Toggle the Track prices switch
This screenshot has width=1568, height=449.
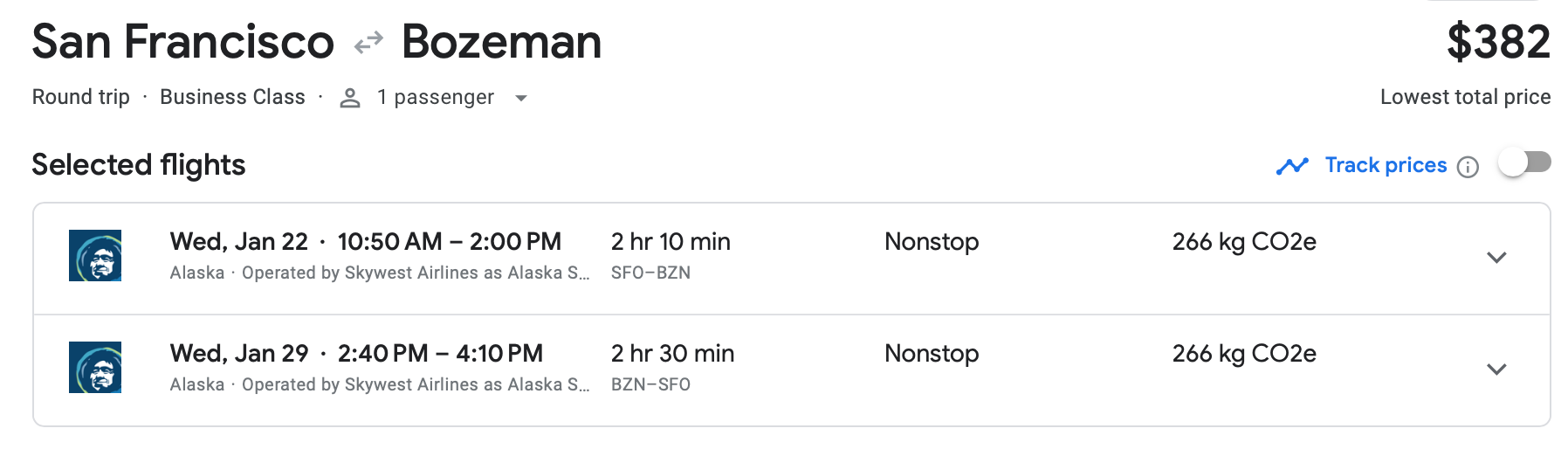tap(1524, 162)
